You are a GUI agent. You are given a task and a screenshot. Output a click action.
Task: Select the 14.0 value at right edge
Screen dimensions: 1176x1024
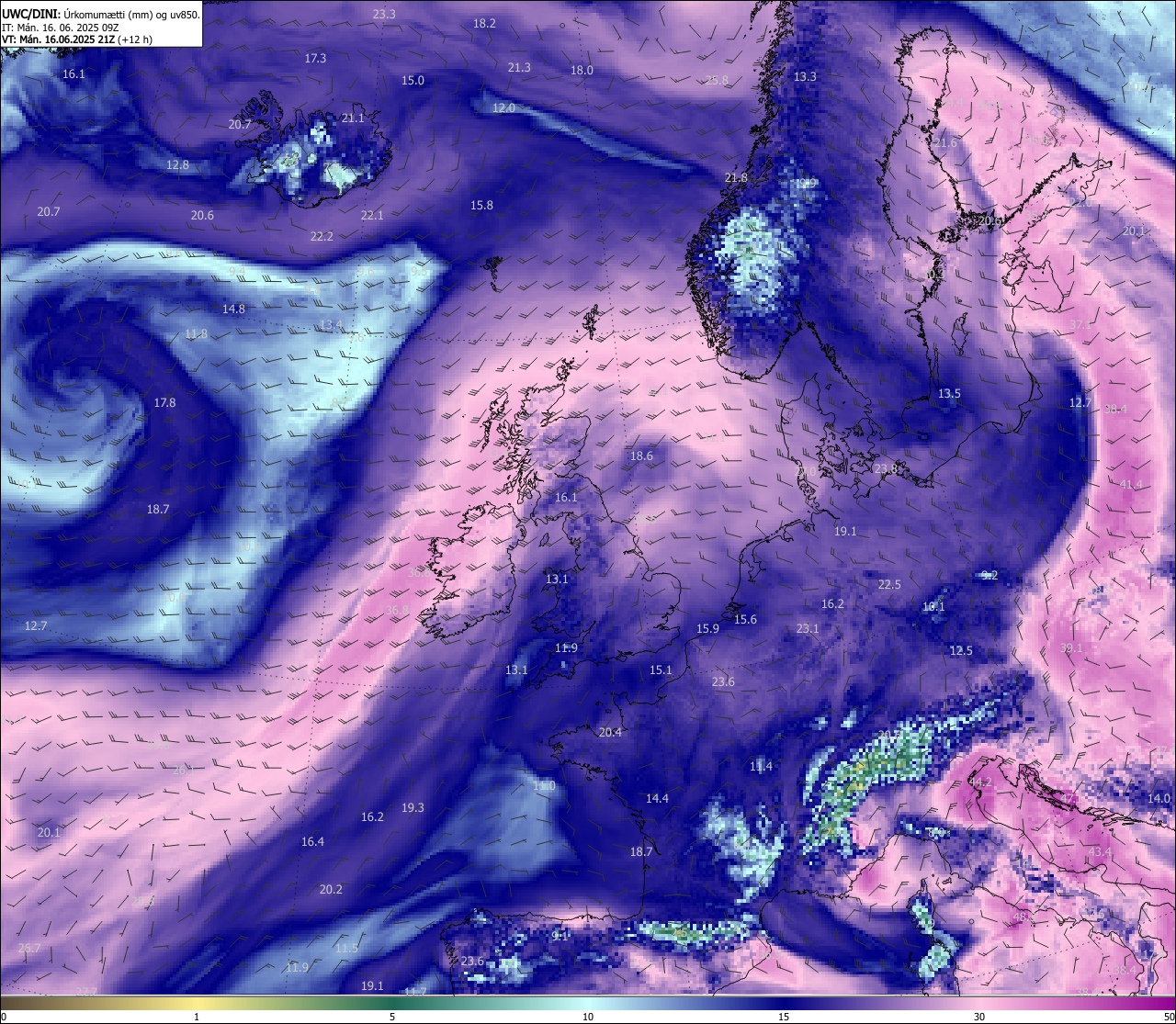1160,798
